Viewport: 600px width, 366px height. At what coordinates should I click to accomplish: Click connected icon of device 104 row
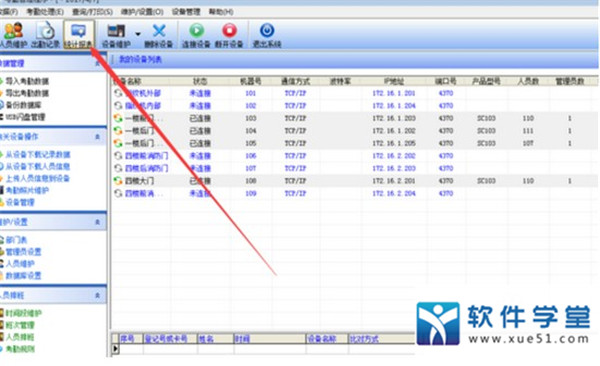point(118,131)
